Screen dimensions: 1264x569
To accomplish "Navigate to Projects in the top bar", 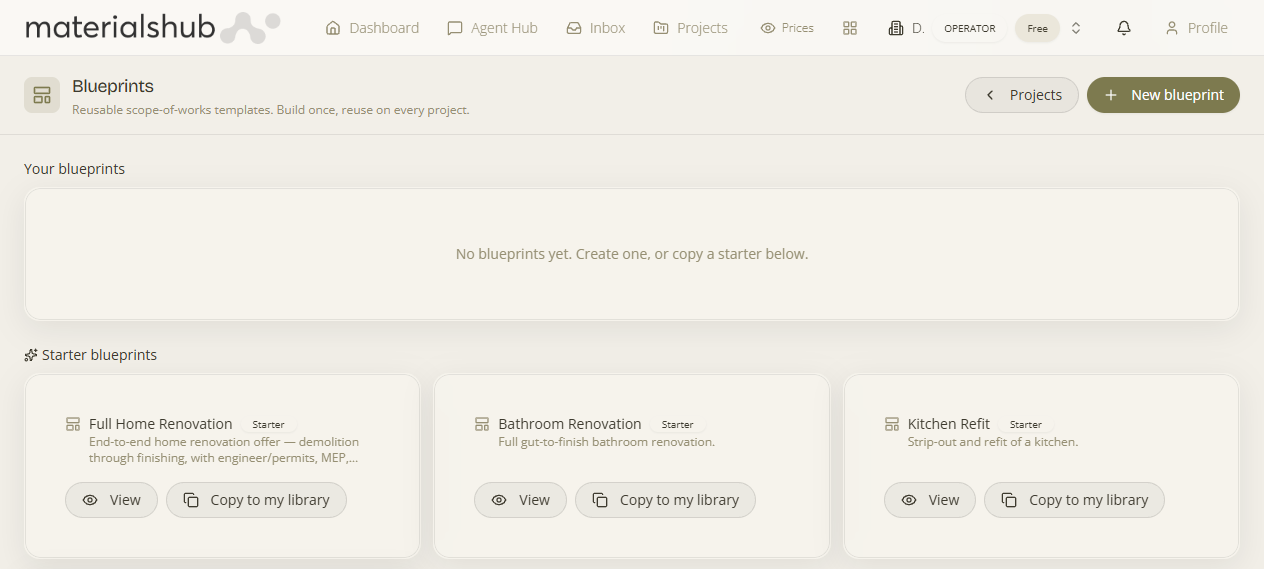I will tap(690, 28).
